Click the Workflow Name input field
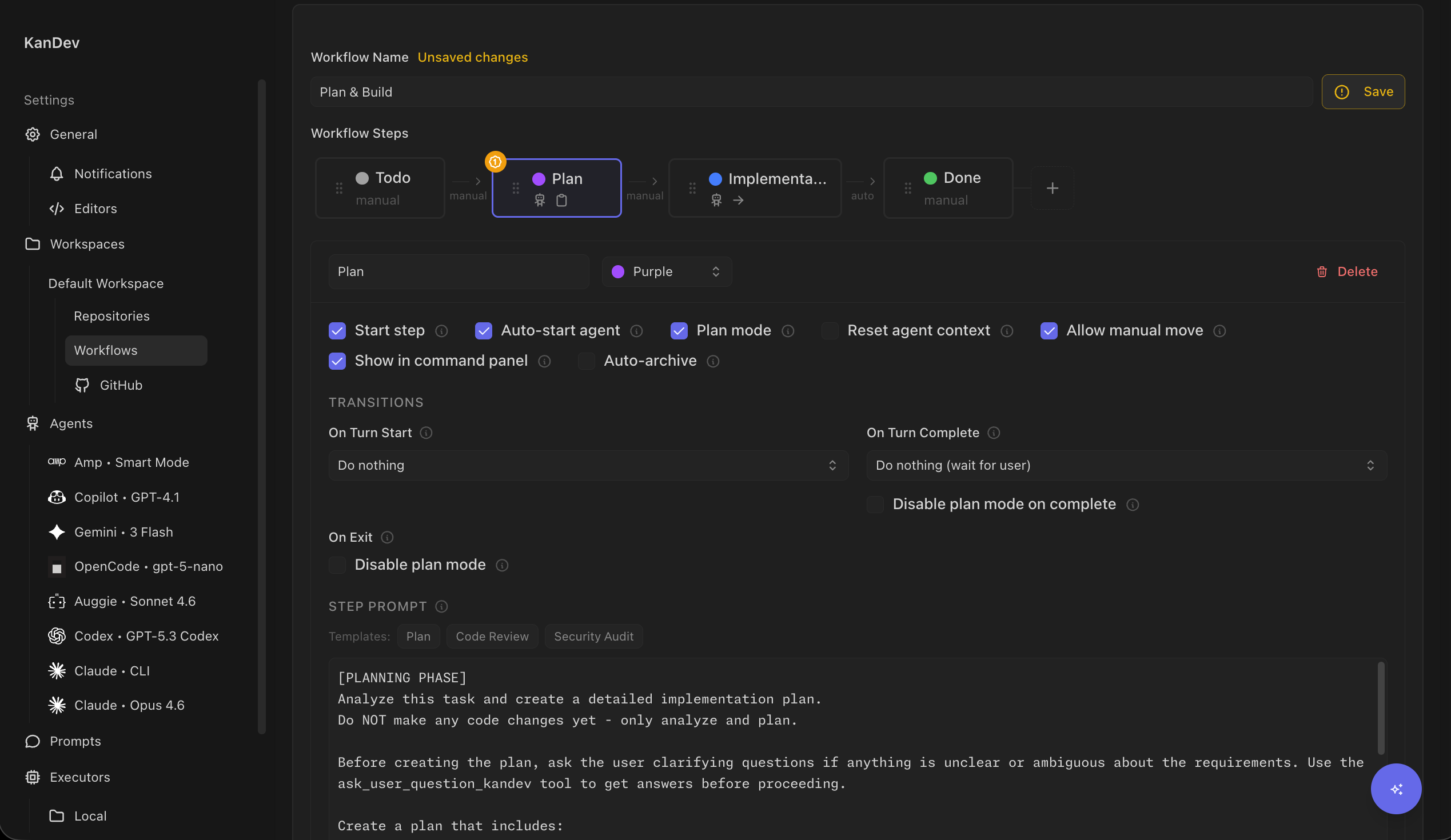Image resolution: width=1451 pixels, height=840 pixels. click(x=812, y=92)
